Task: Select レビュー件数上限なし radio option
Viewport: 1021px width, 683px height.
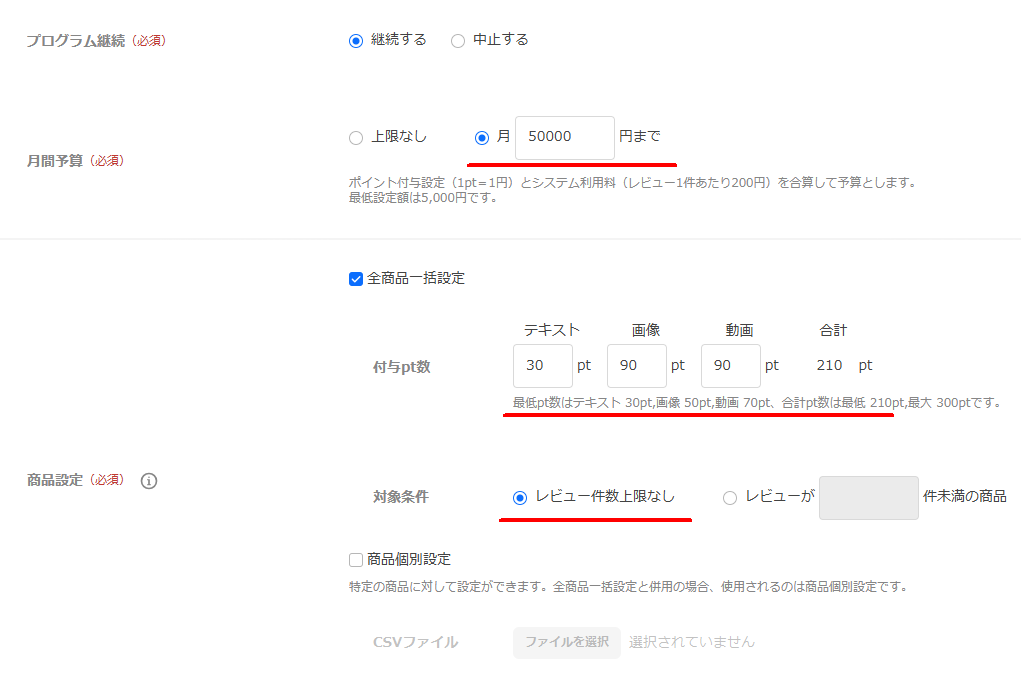Action: 520,498
